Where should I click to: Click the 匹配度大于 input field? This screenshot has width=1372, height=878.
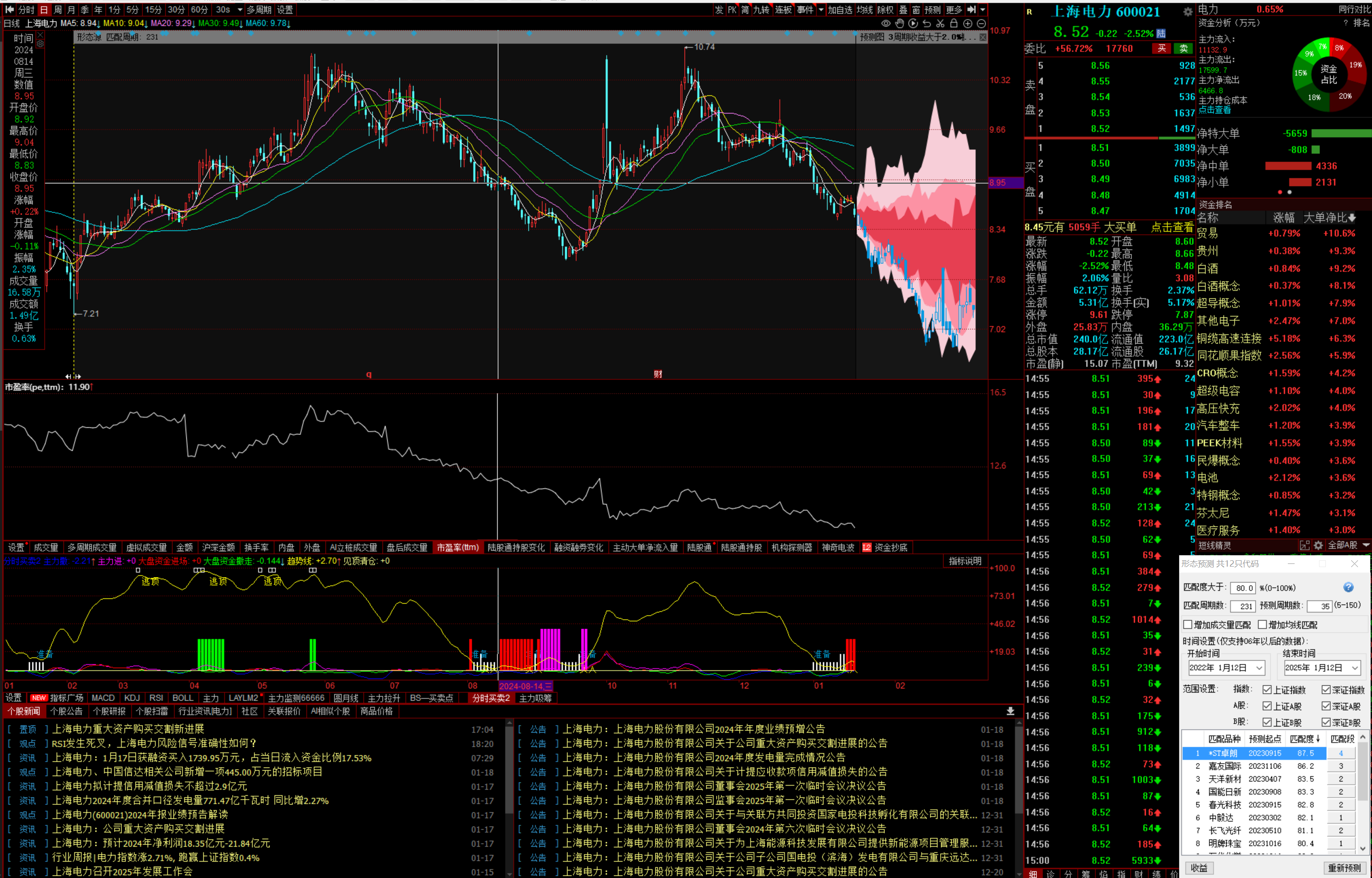[1243, 588]
